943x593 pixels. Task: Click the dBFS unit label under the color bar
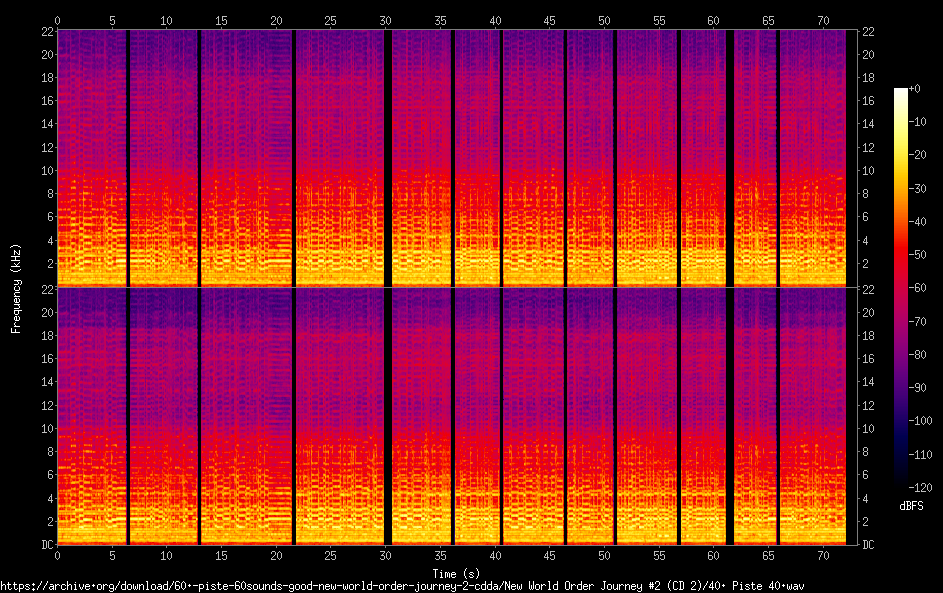[911, 506]
